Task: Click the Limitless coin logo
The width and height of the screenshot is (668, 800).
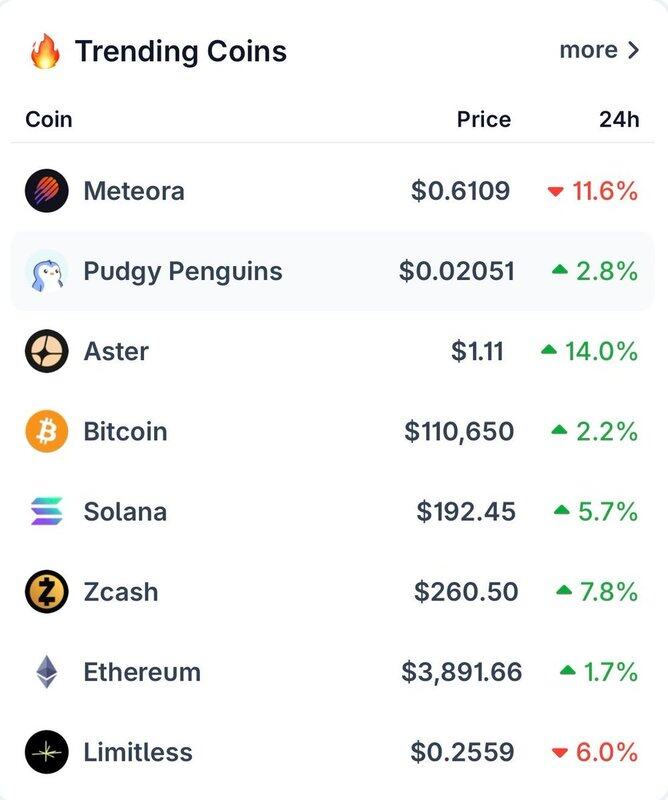Action: pos(46,752)
